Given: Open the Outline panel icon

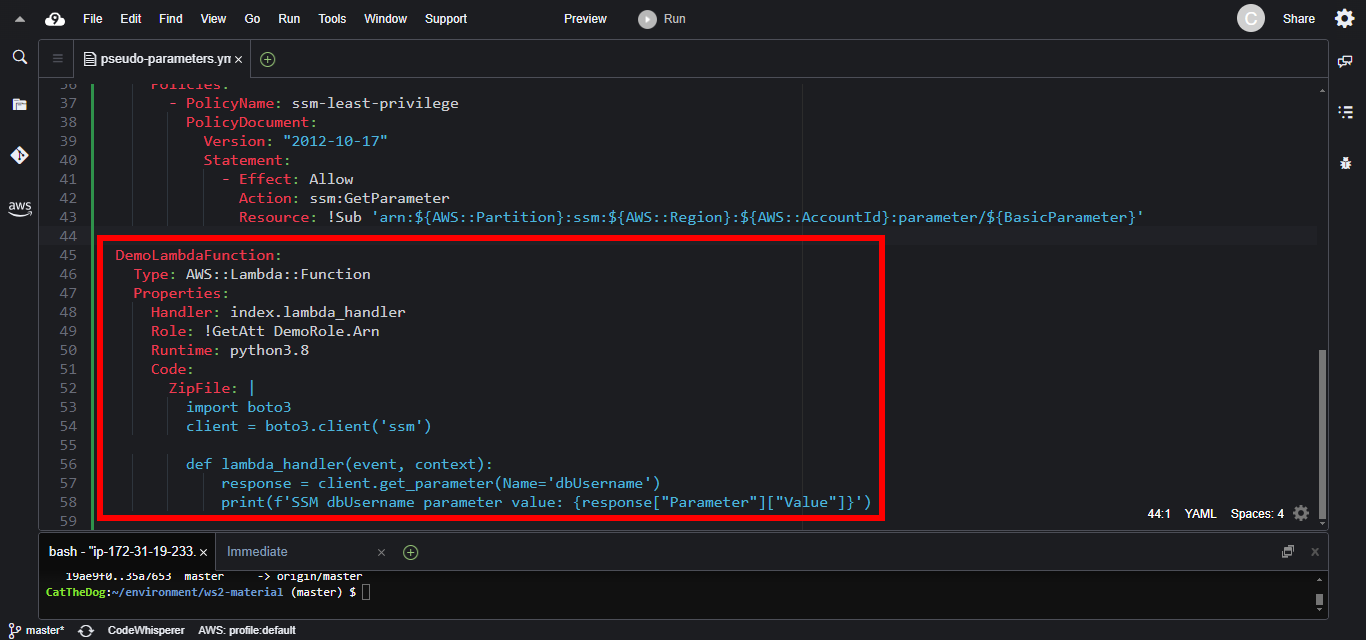Looking at the screenshot, I should 1345,112.
